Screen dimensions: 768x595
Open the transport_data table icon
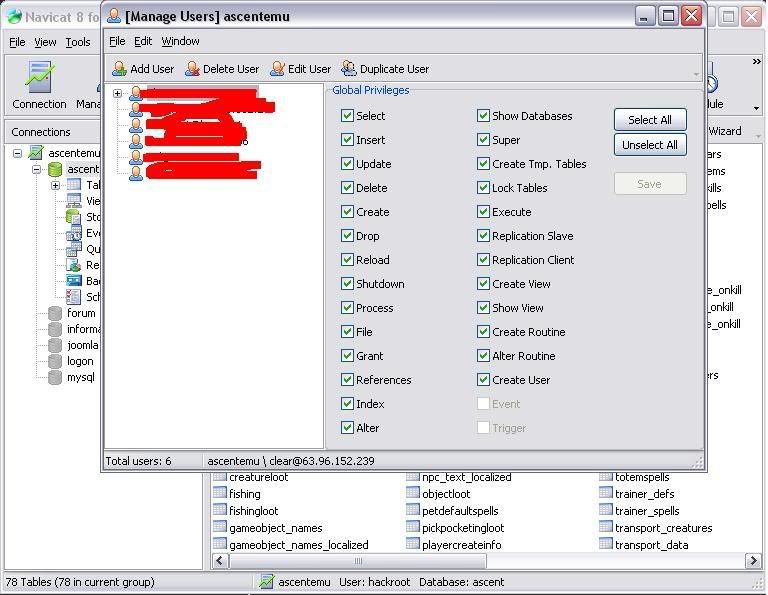point(606,544)
